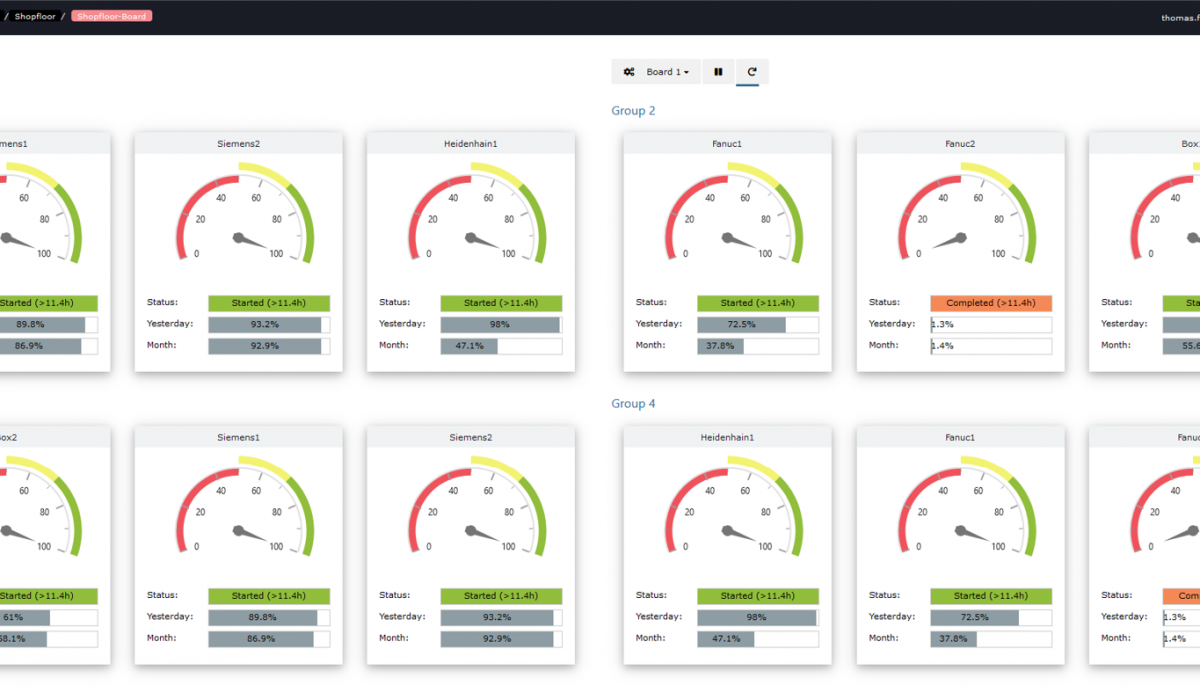Click the fully visible Siemens1 card title
The image size is (1200, 700).
coord(238,437)
